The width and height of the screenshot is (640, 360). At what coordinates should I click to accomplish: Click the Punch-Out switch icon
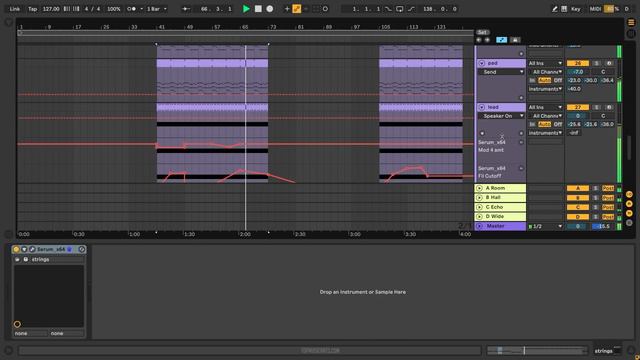point(411,9)
